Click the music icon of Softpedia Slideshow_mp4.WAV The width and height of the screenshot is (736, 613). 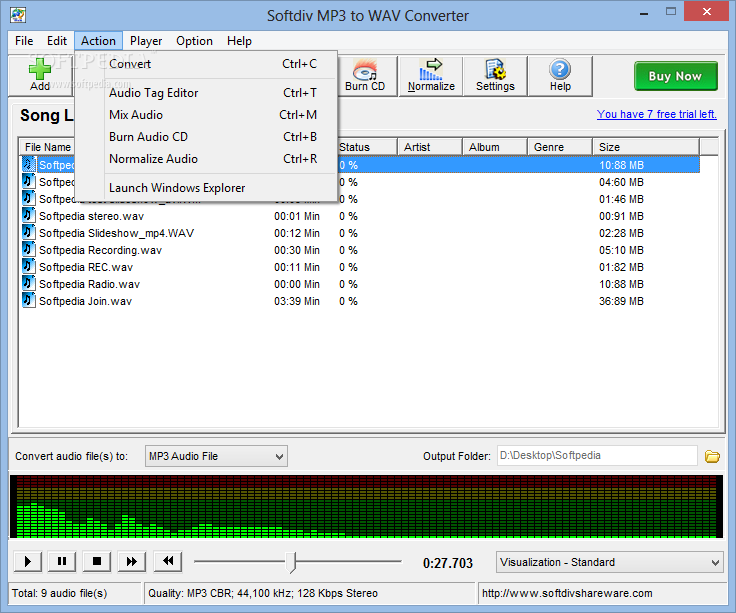pyautogui.click(x=28, y=232)
